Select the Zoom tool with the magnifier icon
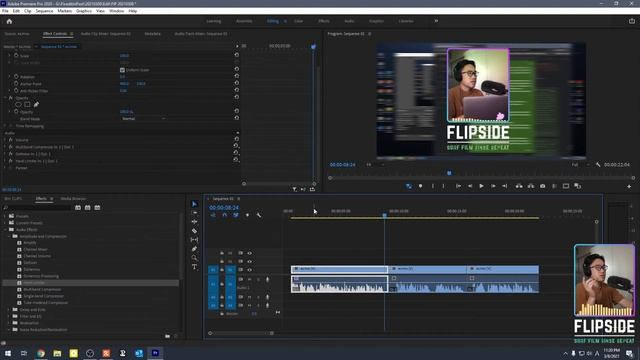Viewport: 640px width, 360px height. tap(194, 258)
